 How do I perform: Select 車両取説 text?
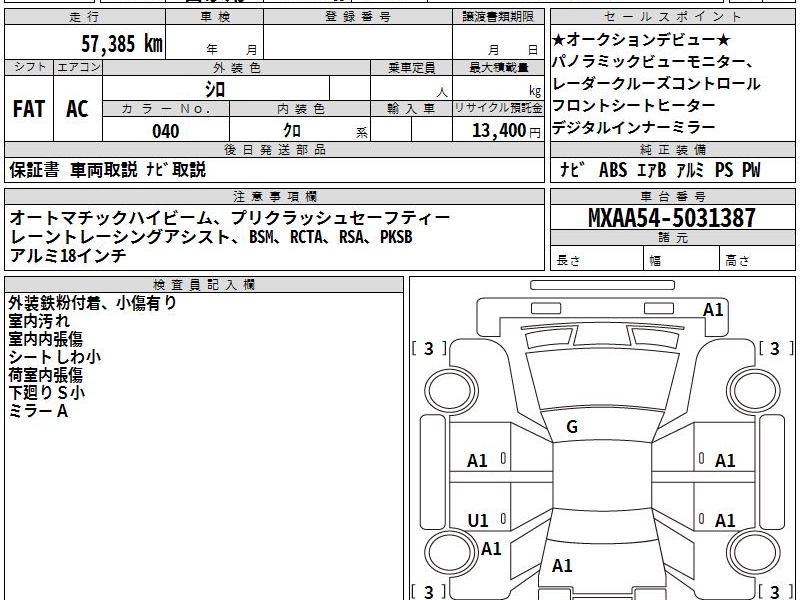tap(104, 170)
